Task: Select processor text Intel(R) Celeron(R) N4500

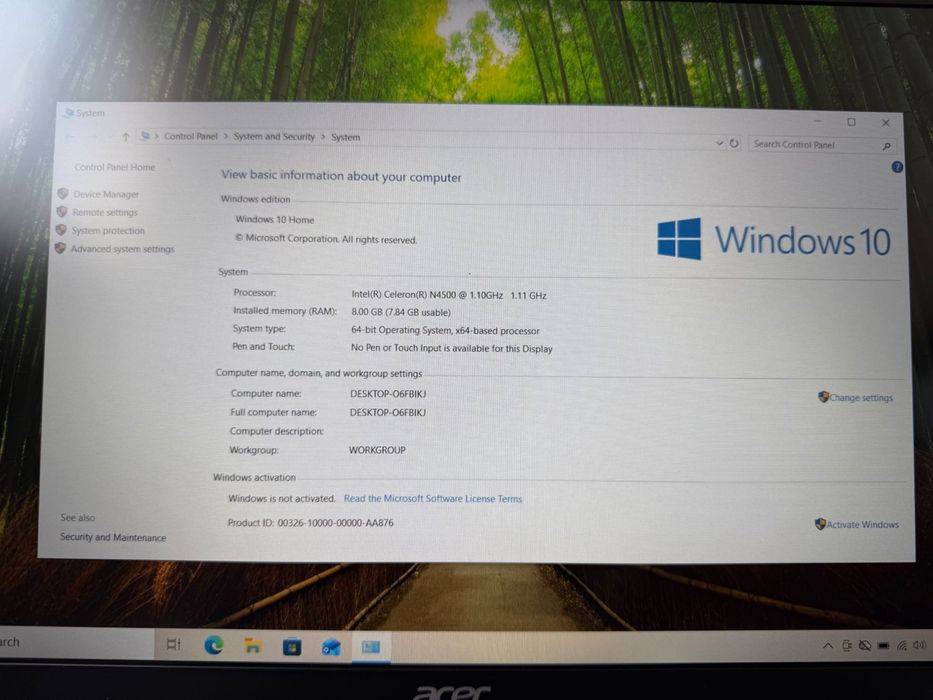Action: [x=403, y=295]
